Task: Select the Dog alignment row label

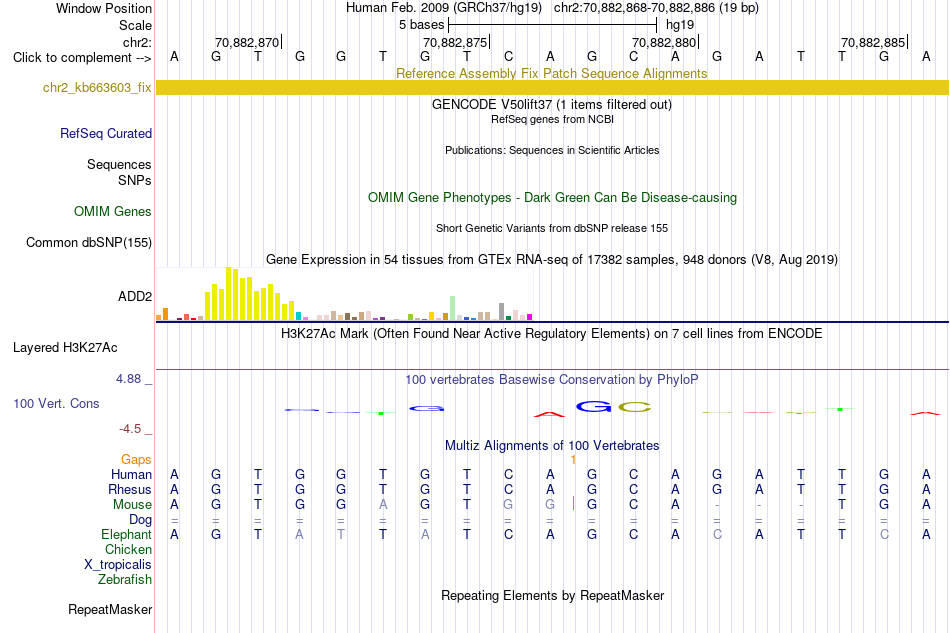Action: (140, 520)
